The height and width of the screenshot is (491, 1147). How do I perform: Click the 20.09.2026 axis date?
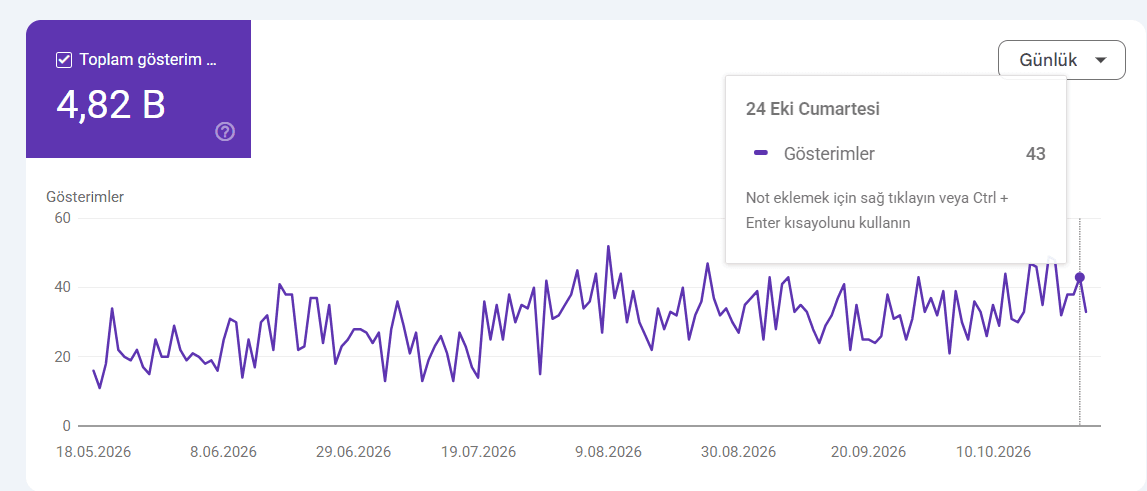(868, 451)
